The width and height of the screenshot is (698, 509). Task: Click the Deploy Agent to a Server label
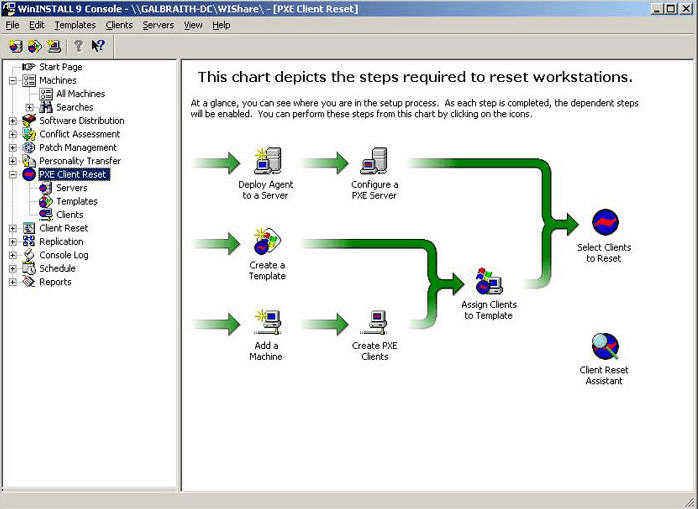[x=266, y=190]
